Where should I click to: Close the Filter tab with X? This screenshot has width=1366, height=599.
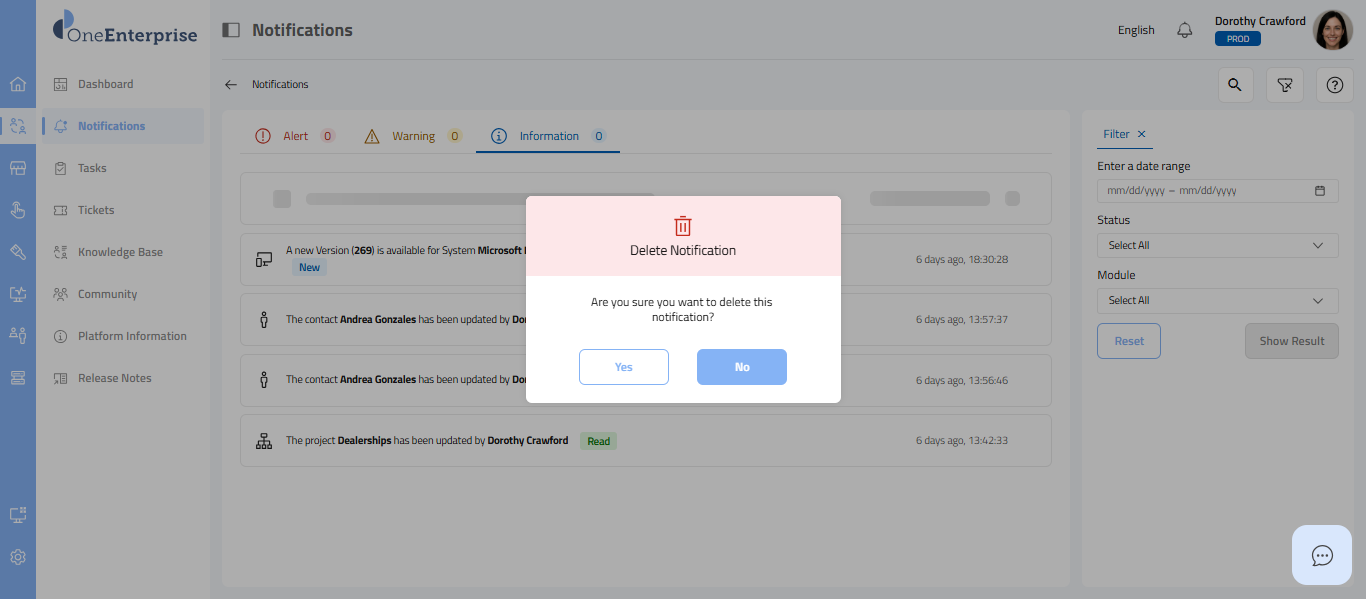(1142, 134)
